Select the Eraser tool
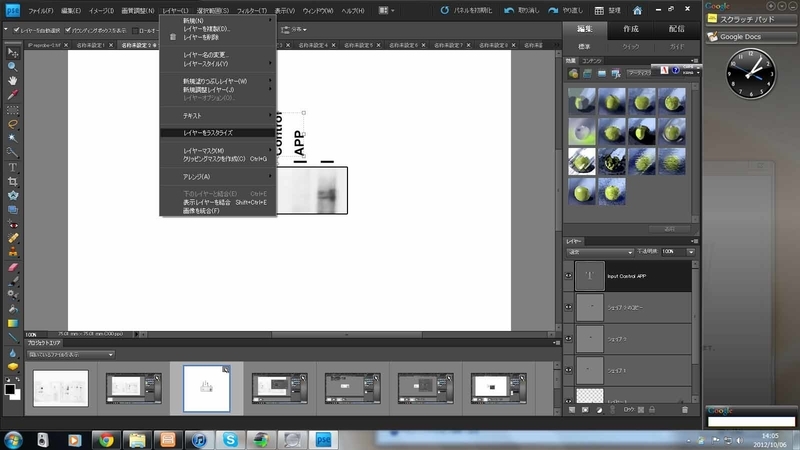The image size is (800, 450). click(x=13, y=267)
